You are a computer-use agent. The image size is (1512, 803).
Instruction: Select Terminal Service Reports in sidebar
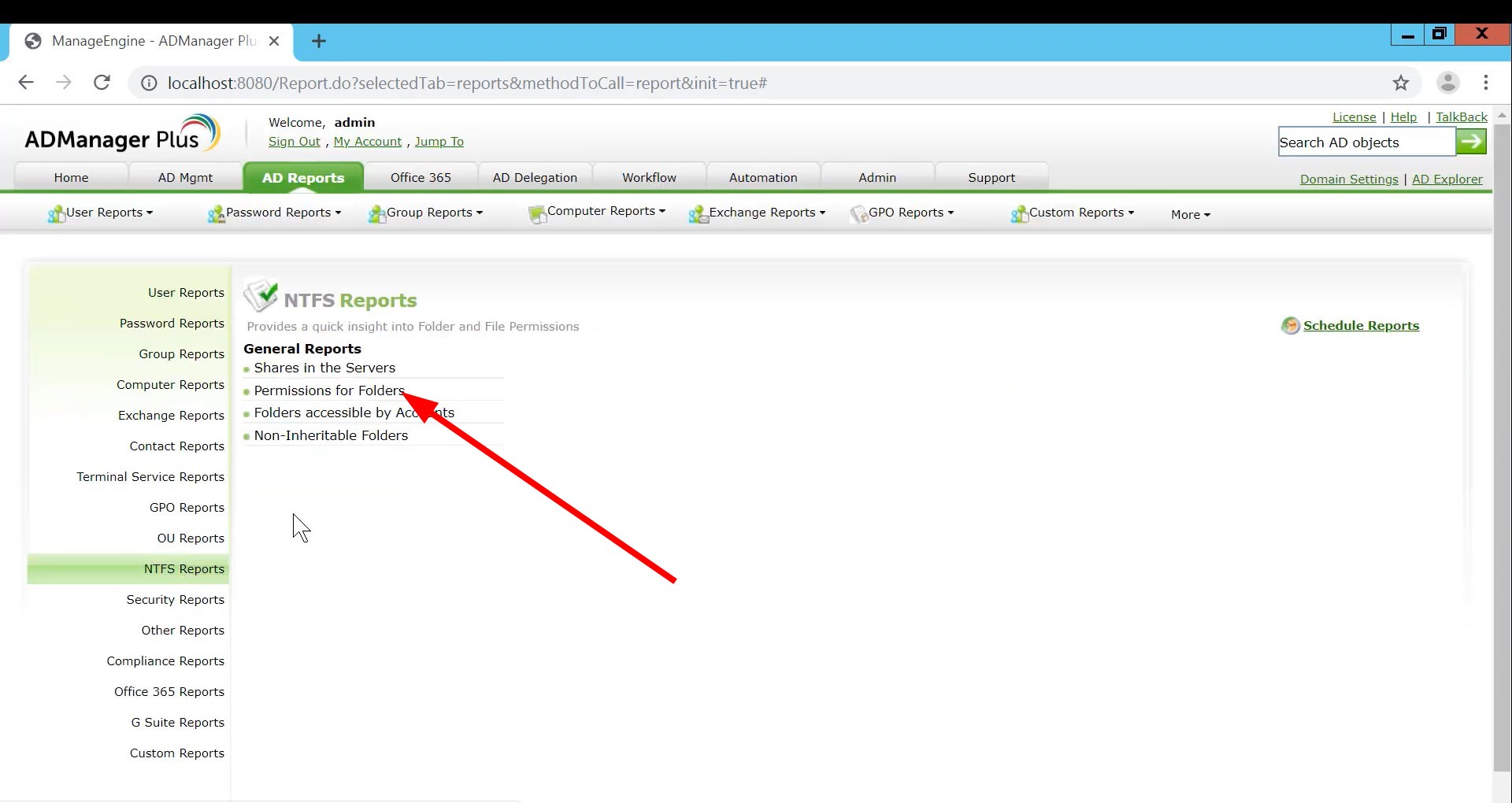150,477
